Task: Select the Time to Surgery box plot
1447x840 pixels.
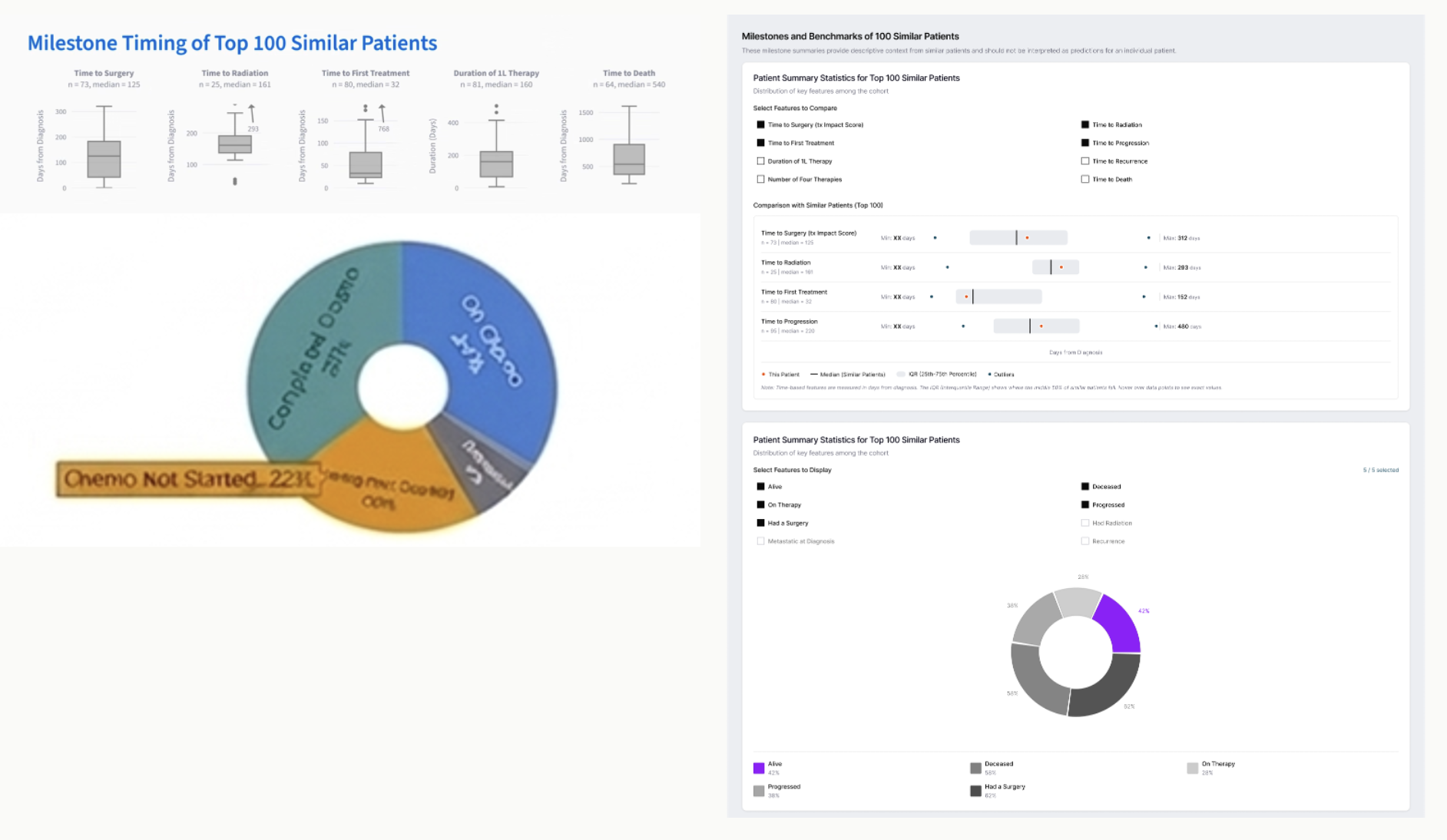Action: [x=104, y=147]
